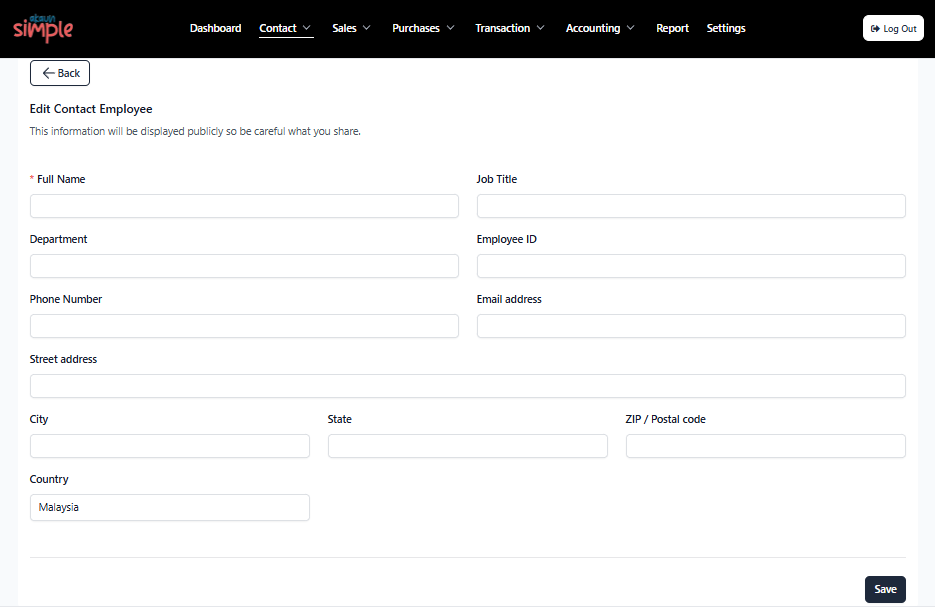The width and height of the screenshot is (935, 611).
Task: Go to the Report page
Action: pyautogui.click(x=672, y=28)
